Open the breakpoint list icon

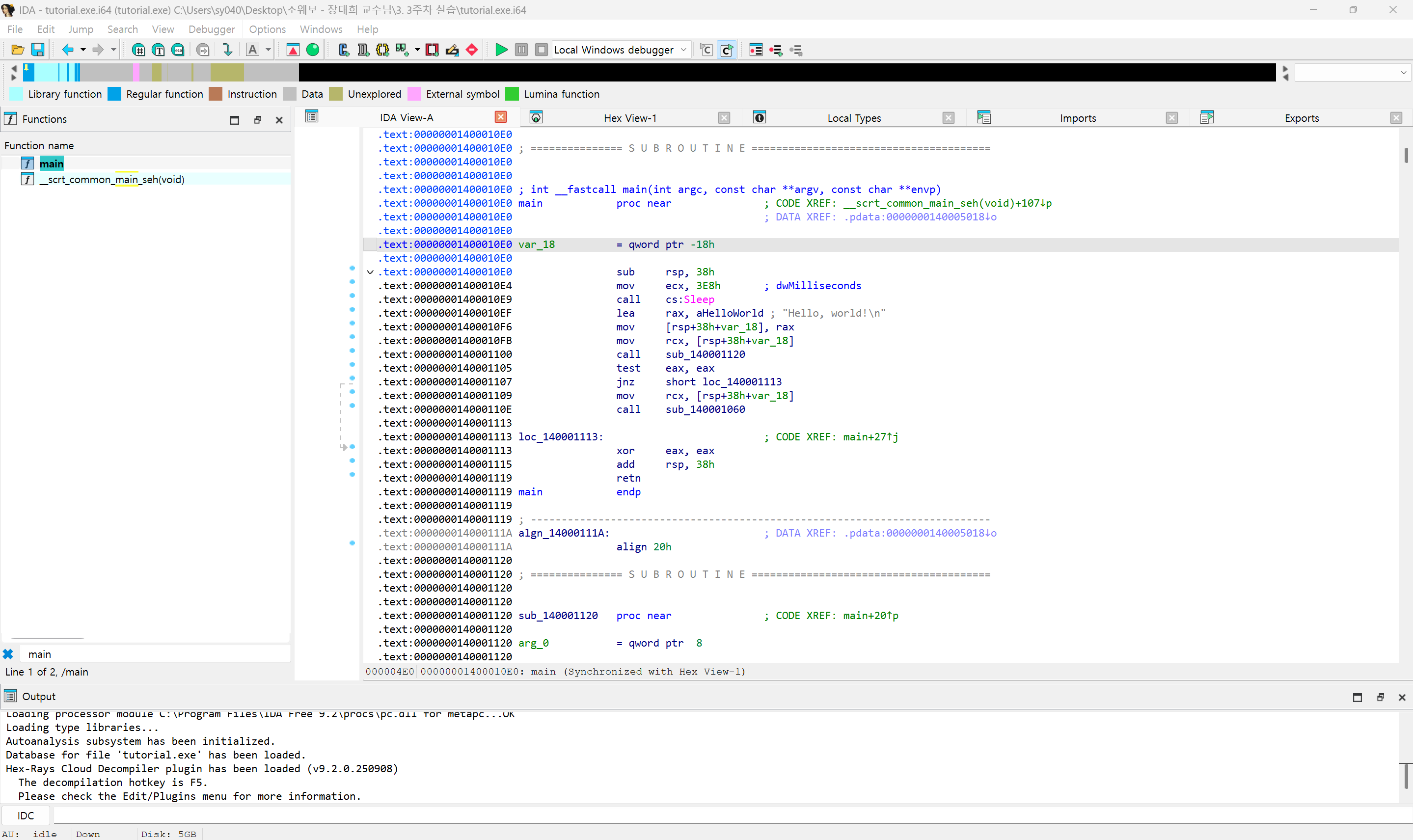click(x=756, y=50)
